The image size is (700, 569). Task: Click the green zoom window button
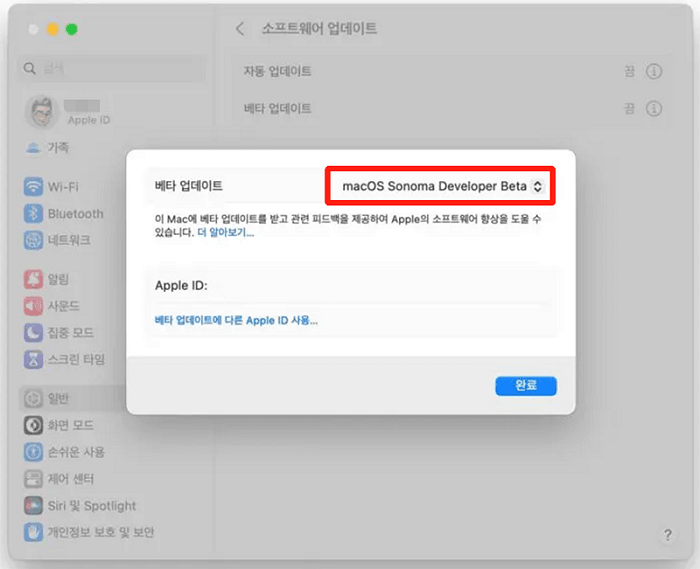point(71,29)
